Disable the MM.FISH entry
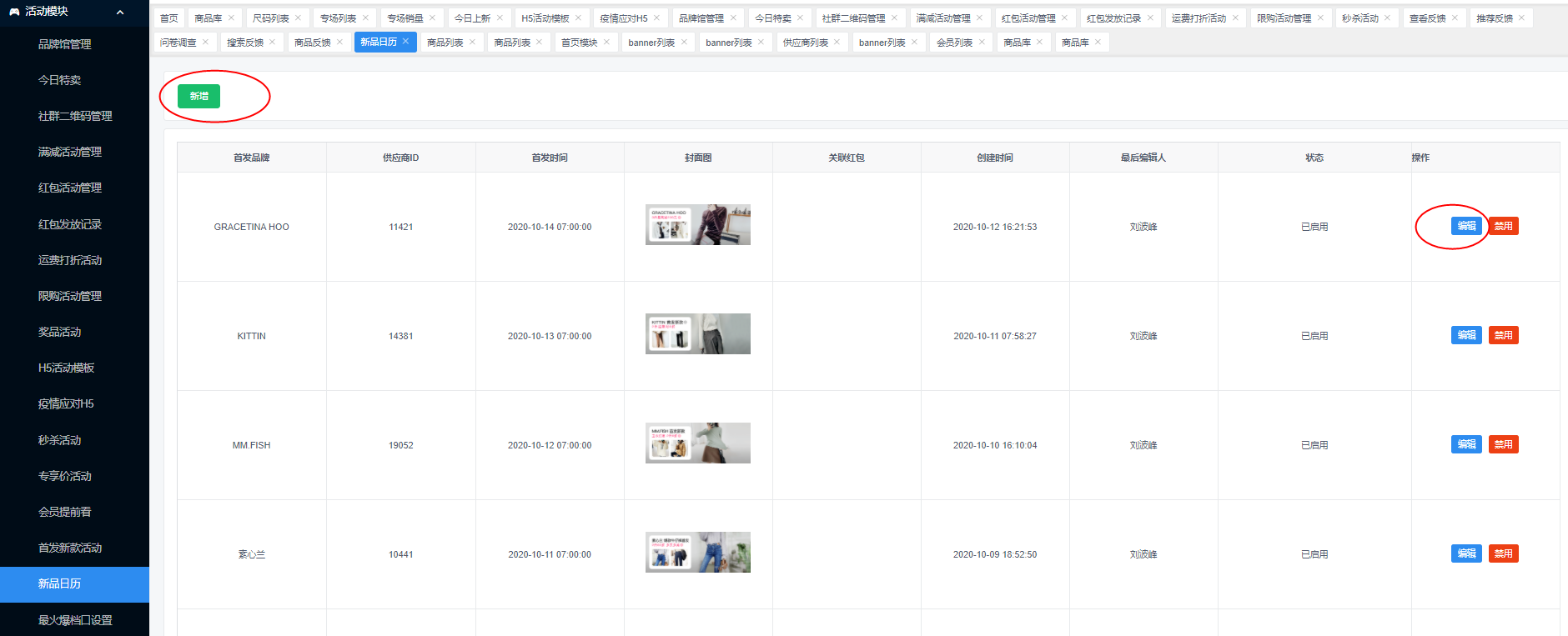The image size is (1568, 636). (1503, 444)
